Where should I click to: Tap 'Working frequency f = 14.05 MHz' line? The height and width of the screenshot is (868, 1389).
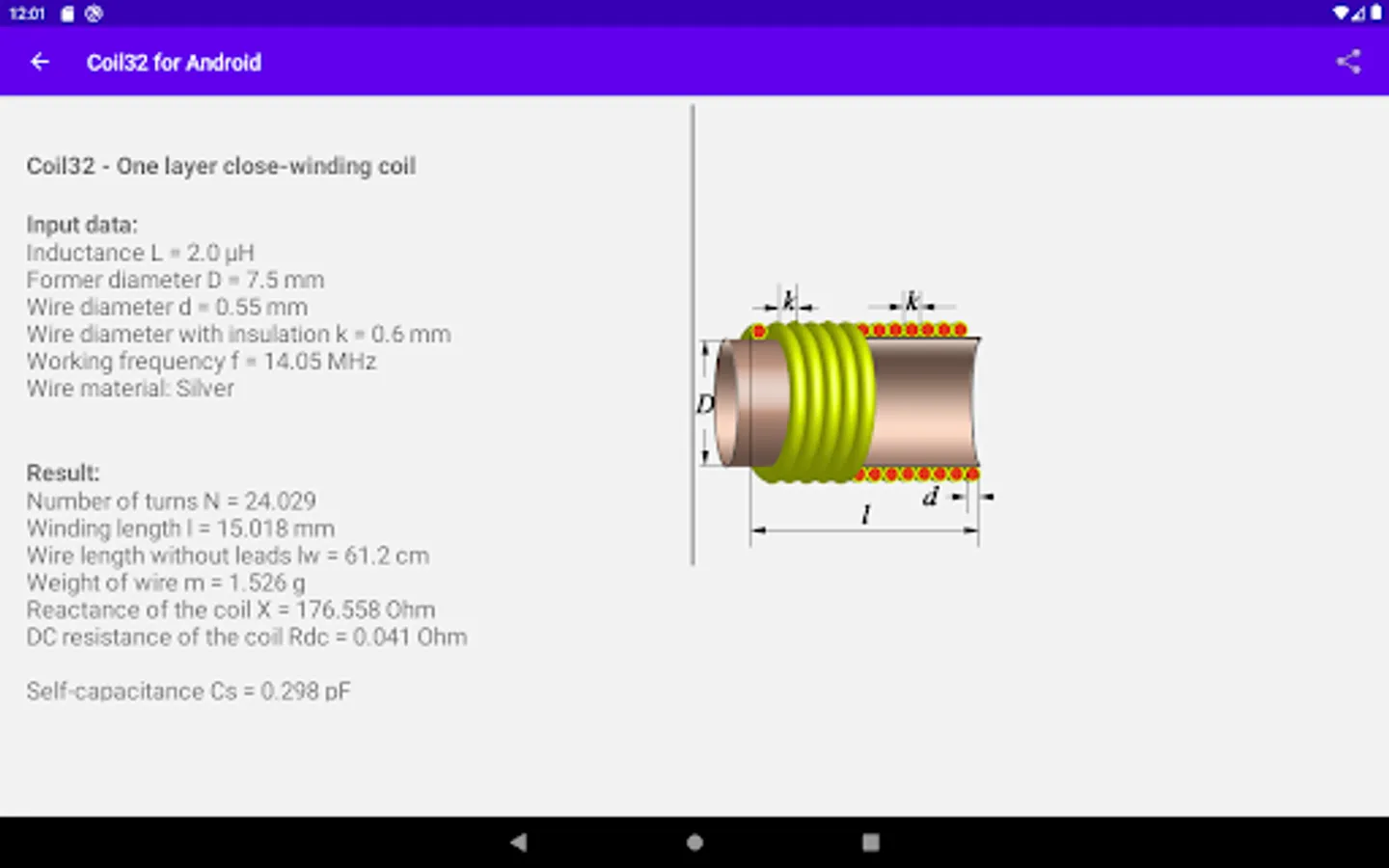[x=202, y=361]
